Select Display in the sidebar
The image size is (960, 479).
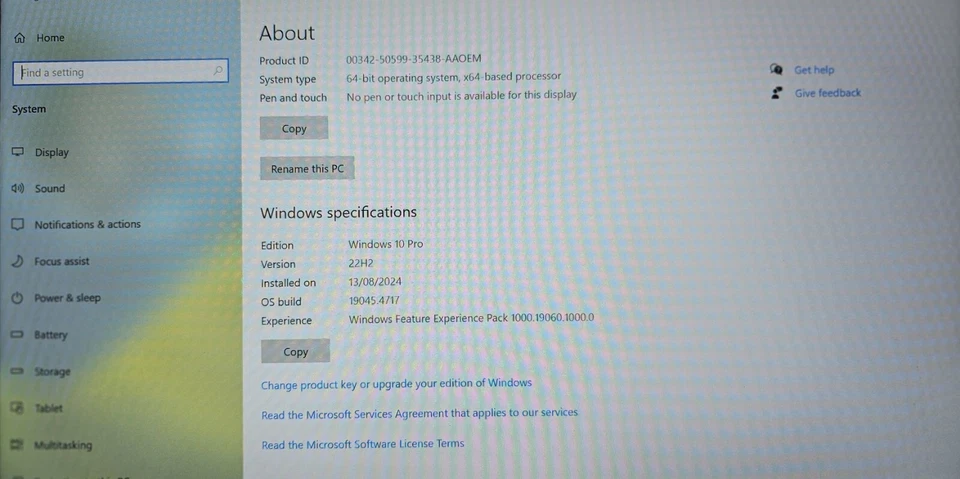51,153
